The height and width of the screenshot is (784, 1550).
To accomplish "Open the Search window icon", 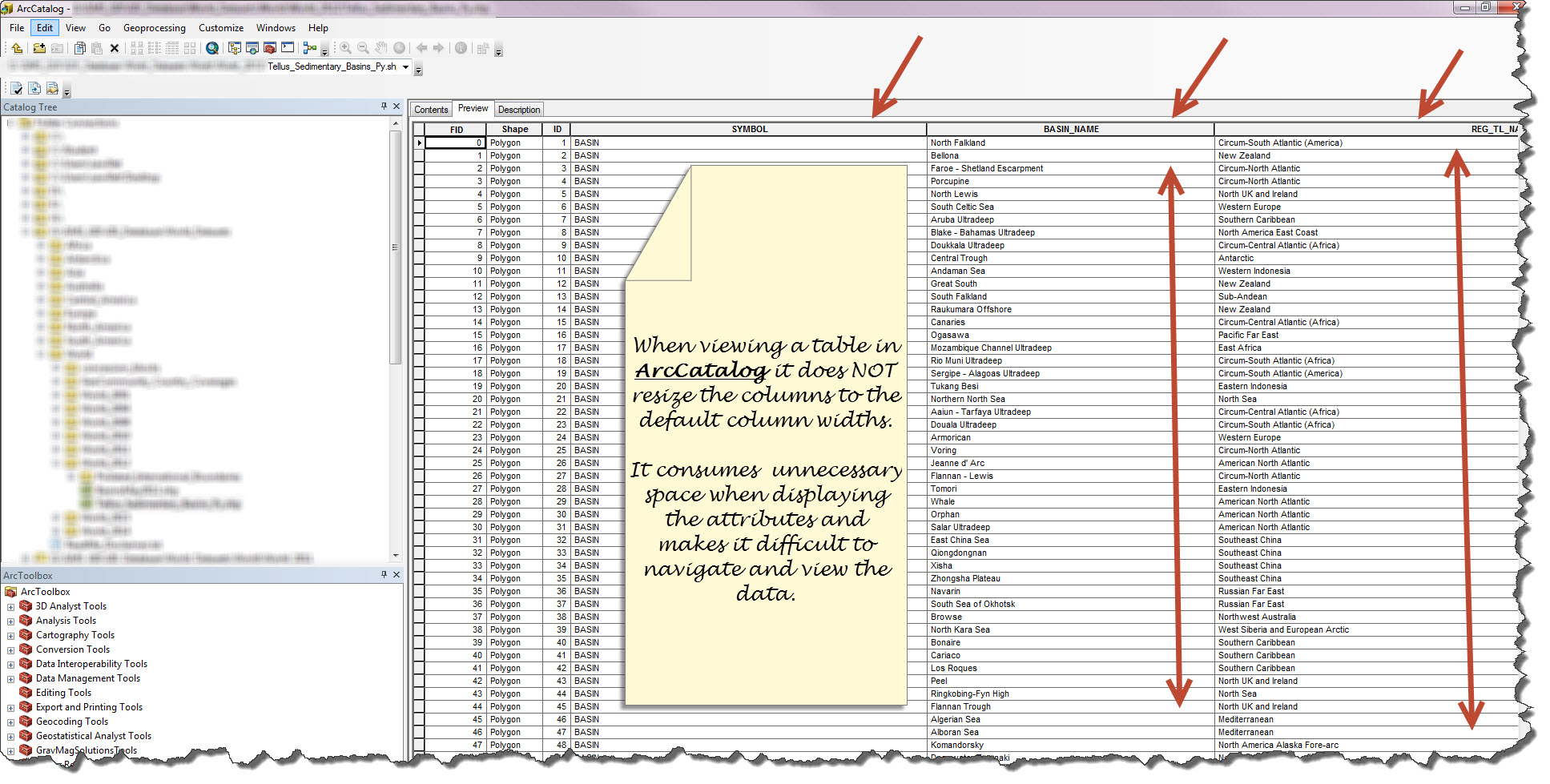I will pos(212,48).
